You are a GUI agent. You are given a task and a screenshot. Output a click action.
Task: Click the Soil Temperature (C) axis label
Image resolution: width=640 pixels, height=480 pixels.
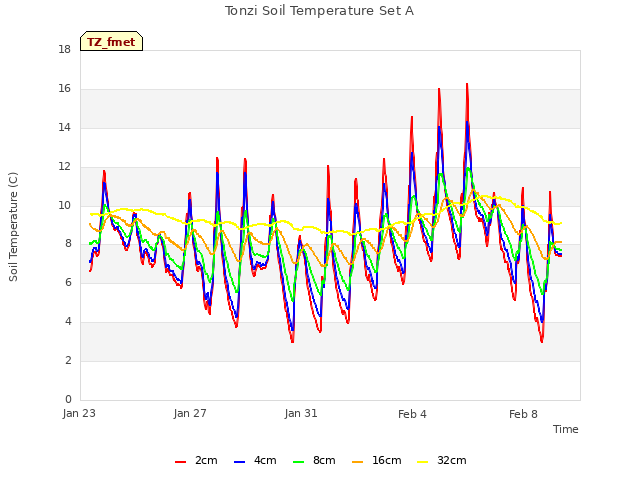(13, 227)
